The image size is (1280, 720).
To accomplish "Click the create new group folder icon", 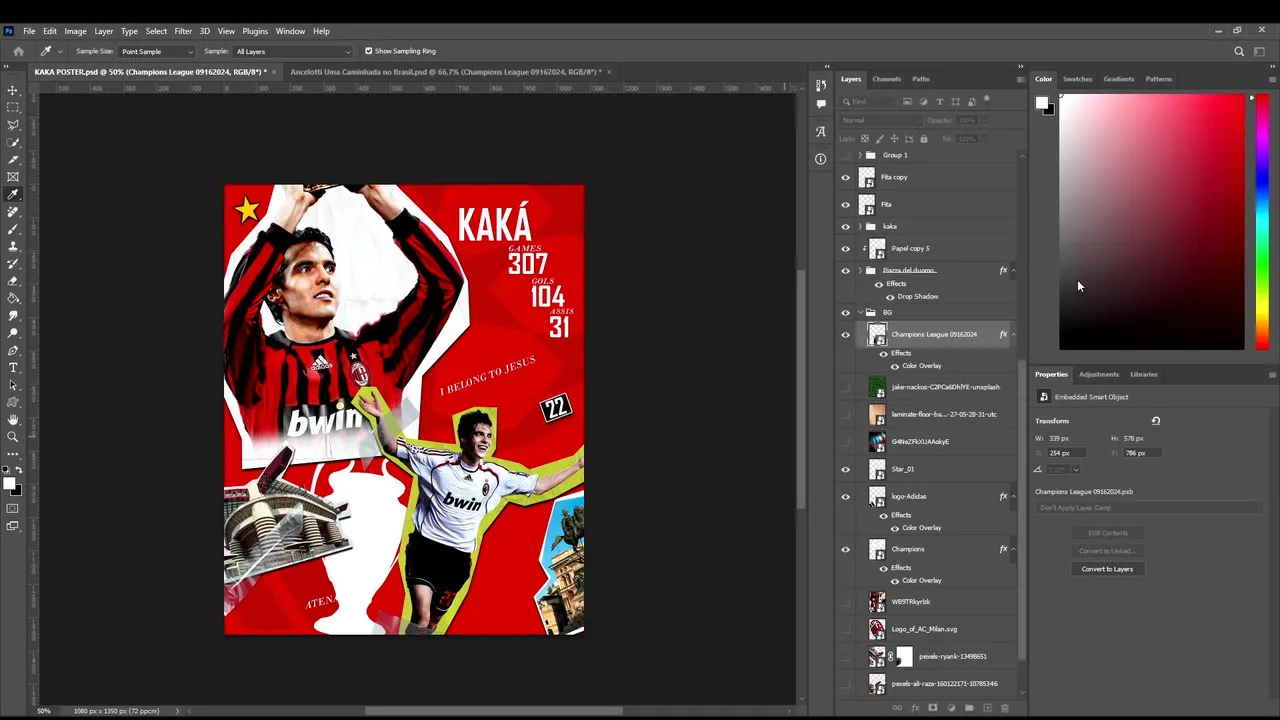I will click(969, 708).
